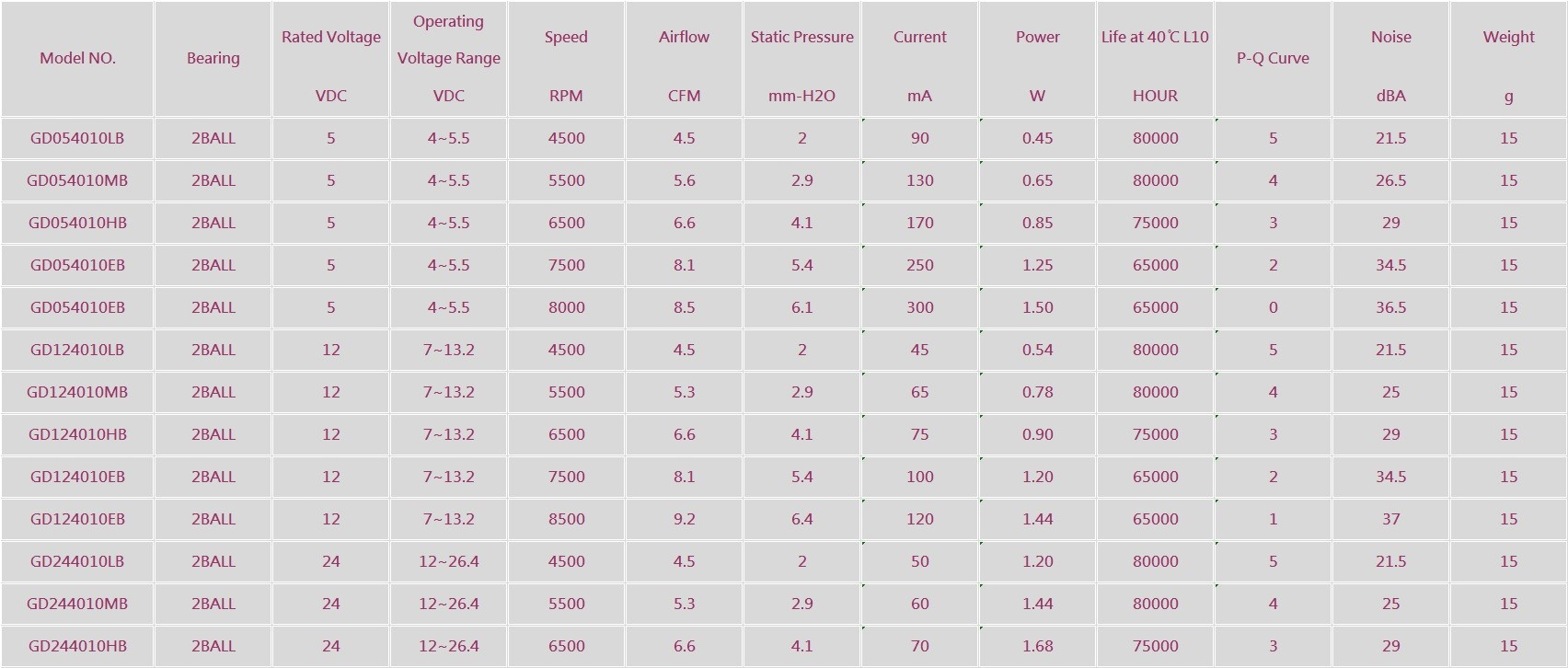Click the 8500 RPM speed cell
The width and height of the screenshot is (1568, 668).
(x=566, y=519)
